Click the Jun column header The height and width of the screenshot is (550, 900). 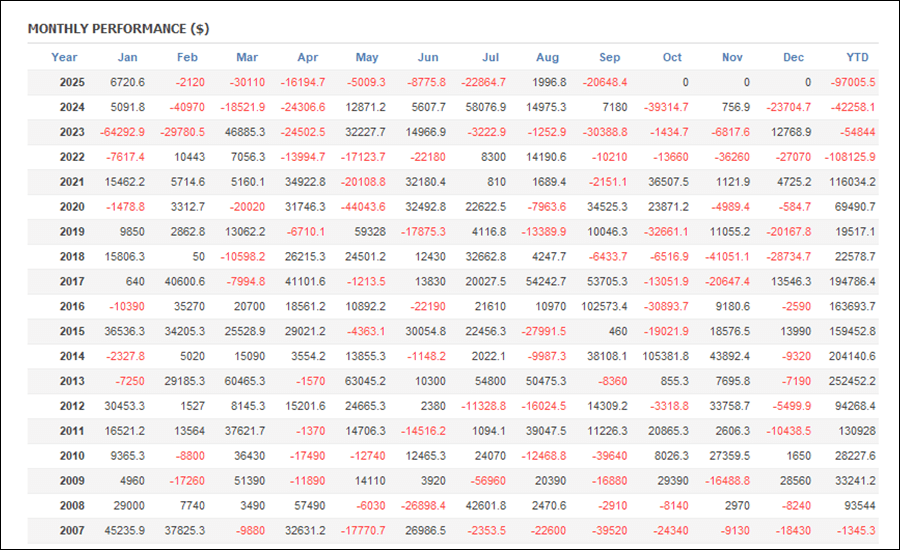[x=427, y=57]
